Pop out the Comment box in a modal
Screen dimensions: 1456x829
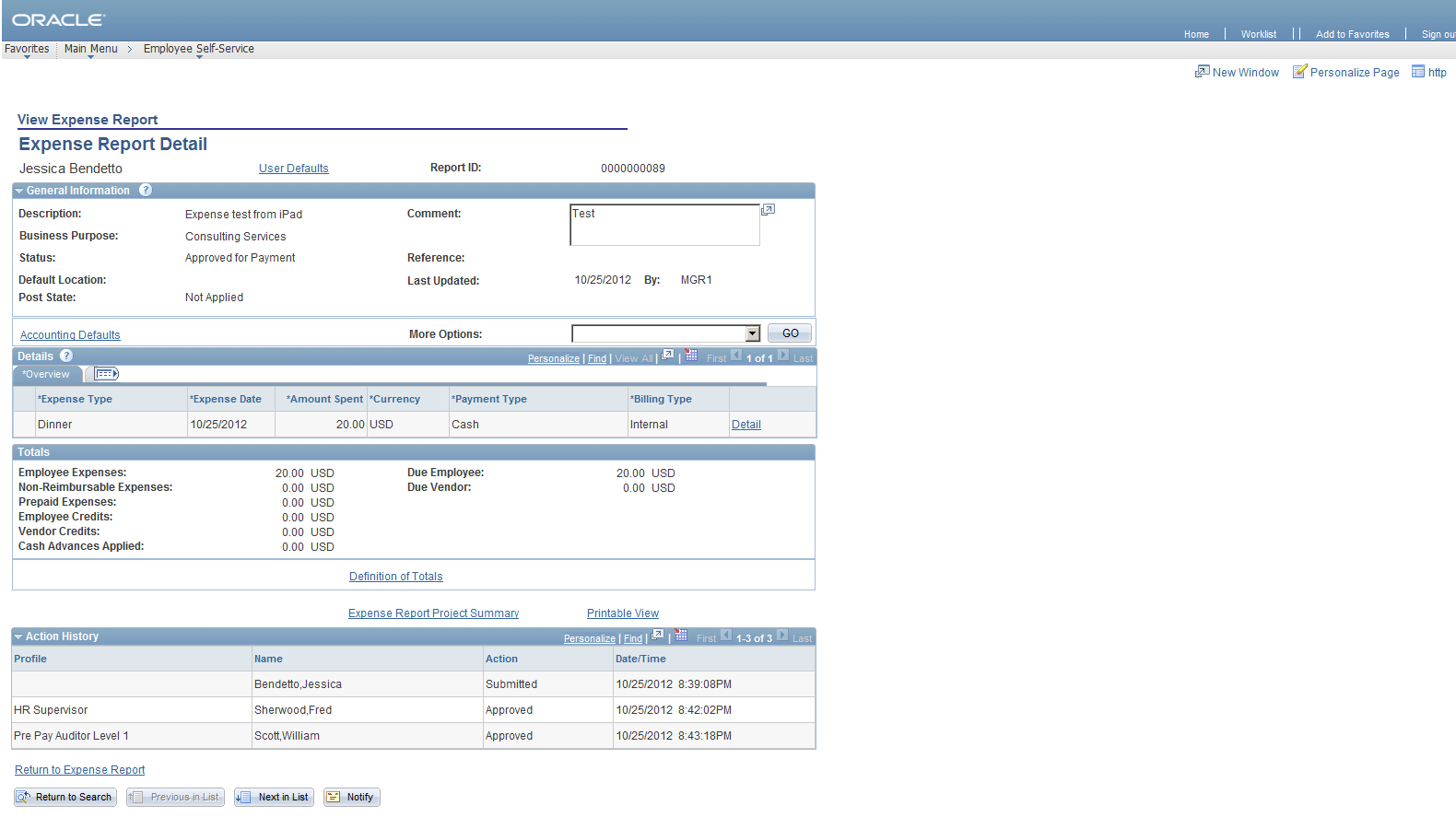(768, 210)
